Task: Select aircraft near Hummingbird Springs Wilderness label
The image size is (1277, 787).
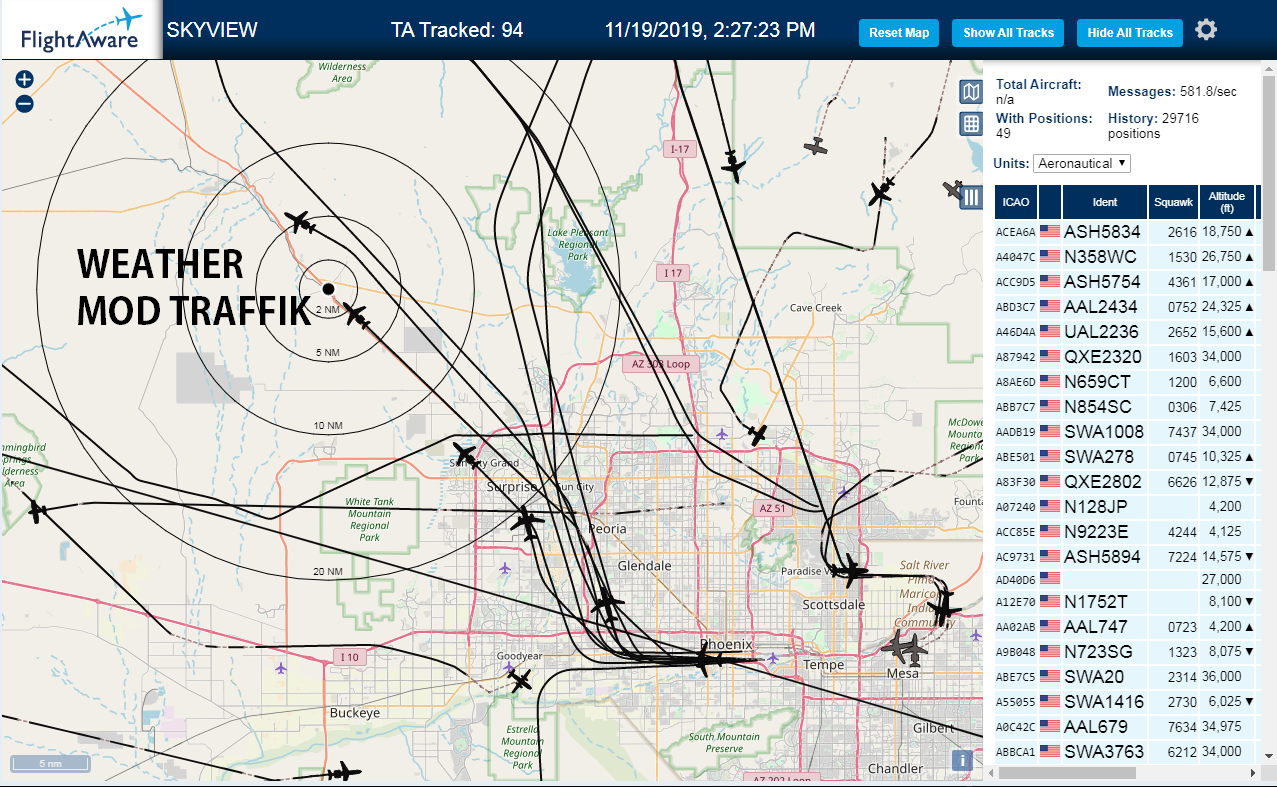Action: click(37, 511)
